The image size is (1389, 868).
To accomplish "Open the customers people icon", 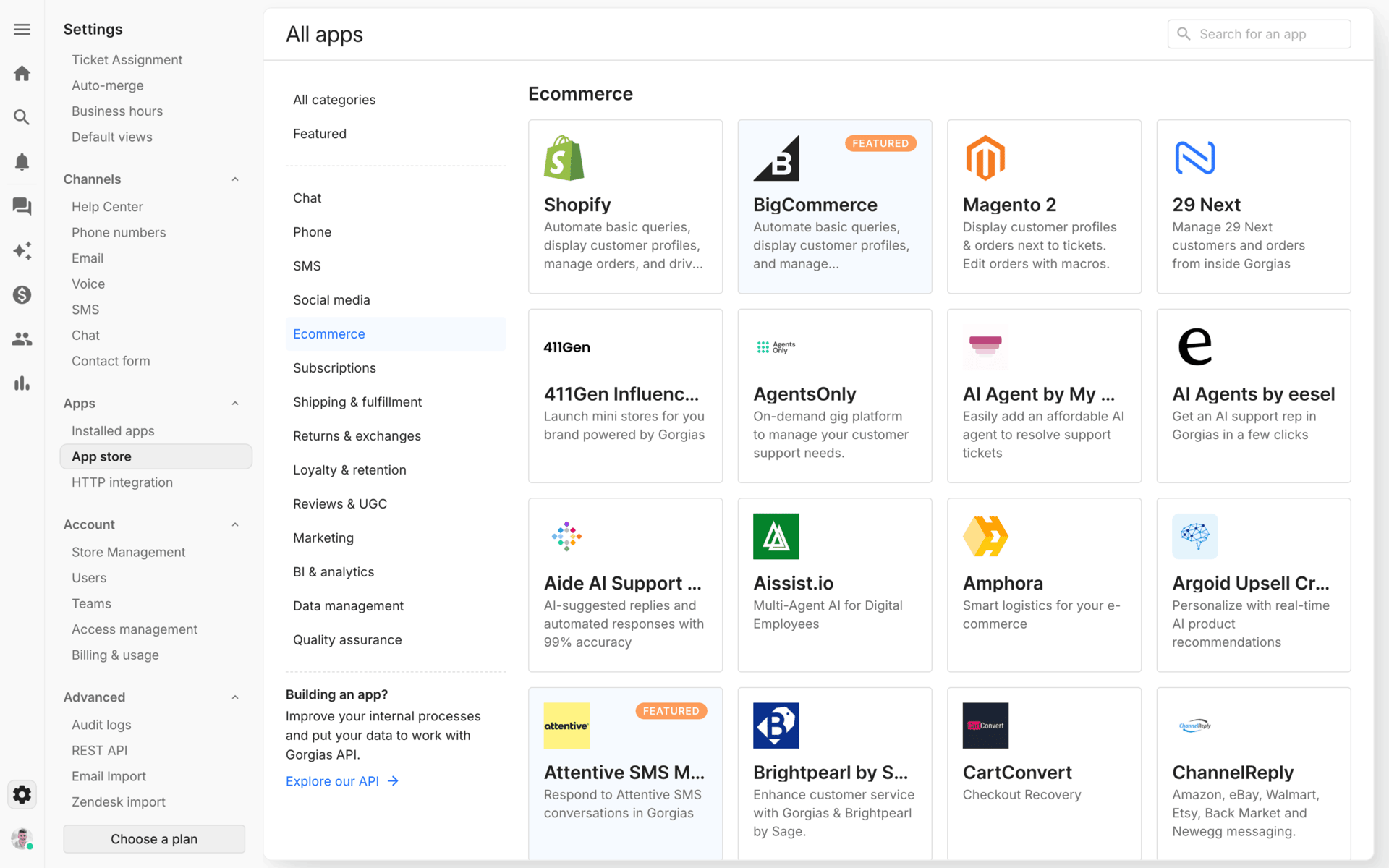I will pos(22,339).
